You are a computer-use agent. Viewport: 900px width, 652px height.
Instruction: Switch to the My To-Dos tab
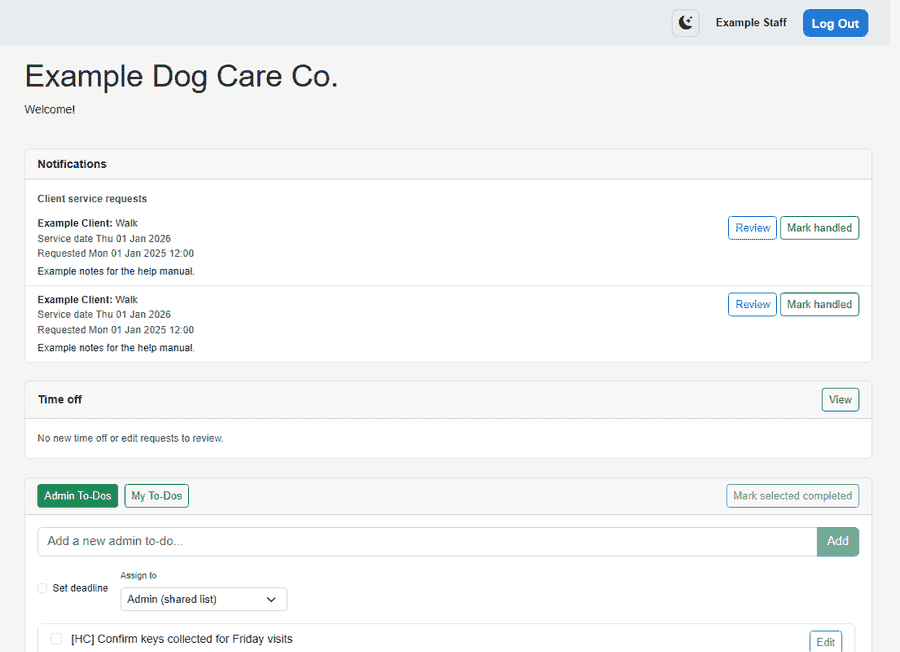click(x=157, y=496)
